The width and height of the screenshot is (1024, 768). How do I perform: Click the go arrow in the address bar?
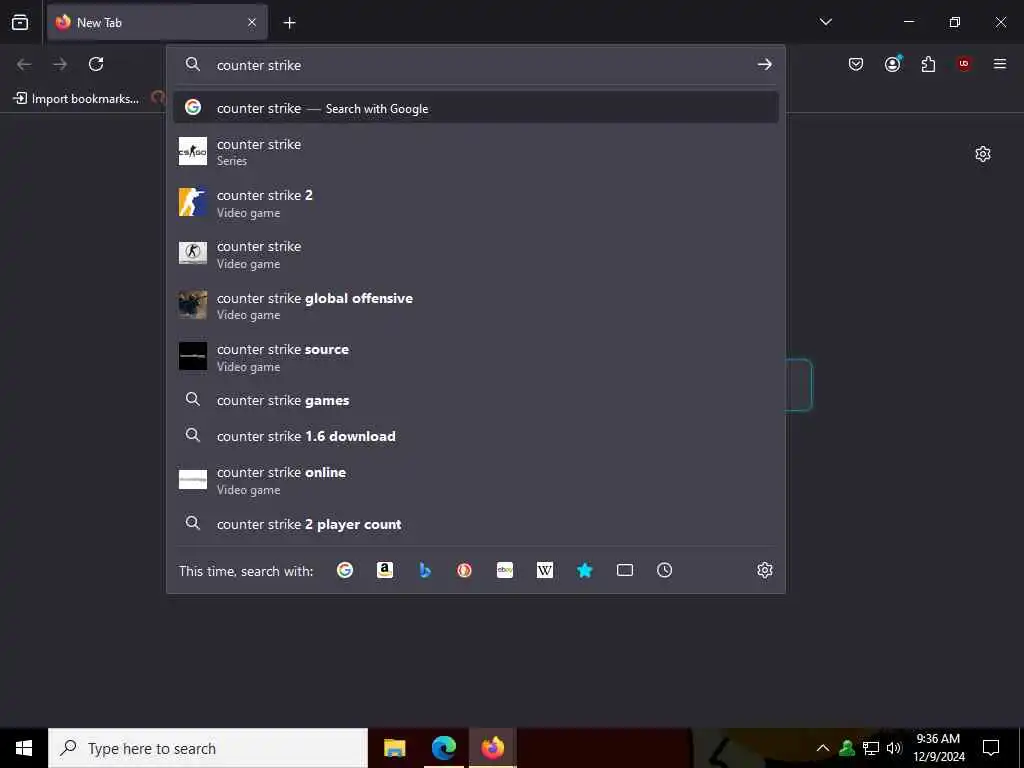pyautogui.click(x=764, y=64)
